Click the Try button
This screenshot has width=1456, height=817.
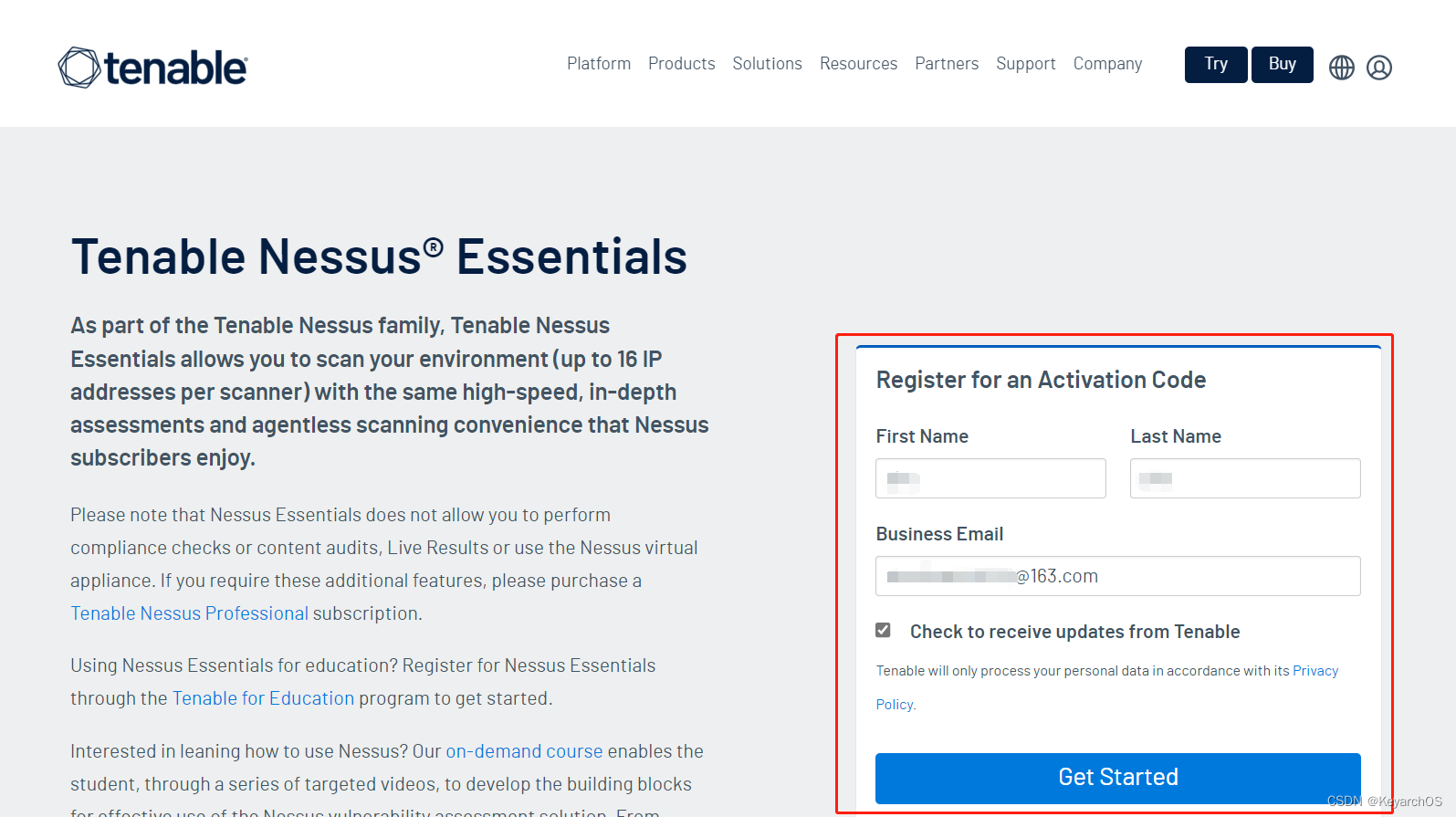coord(1215,65)
